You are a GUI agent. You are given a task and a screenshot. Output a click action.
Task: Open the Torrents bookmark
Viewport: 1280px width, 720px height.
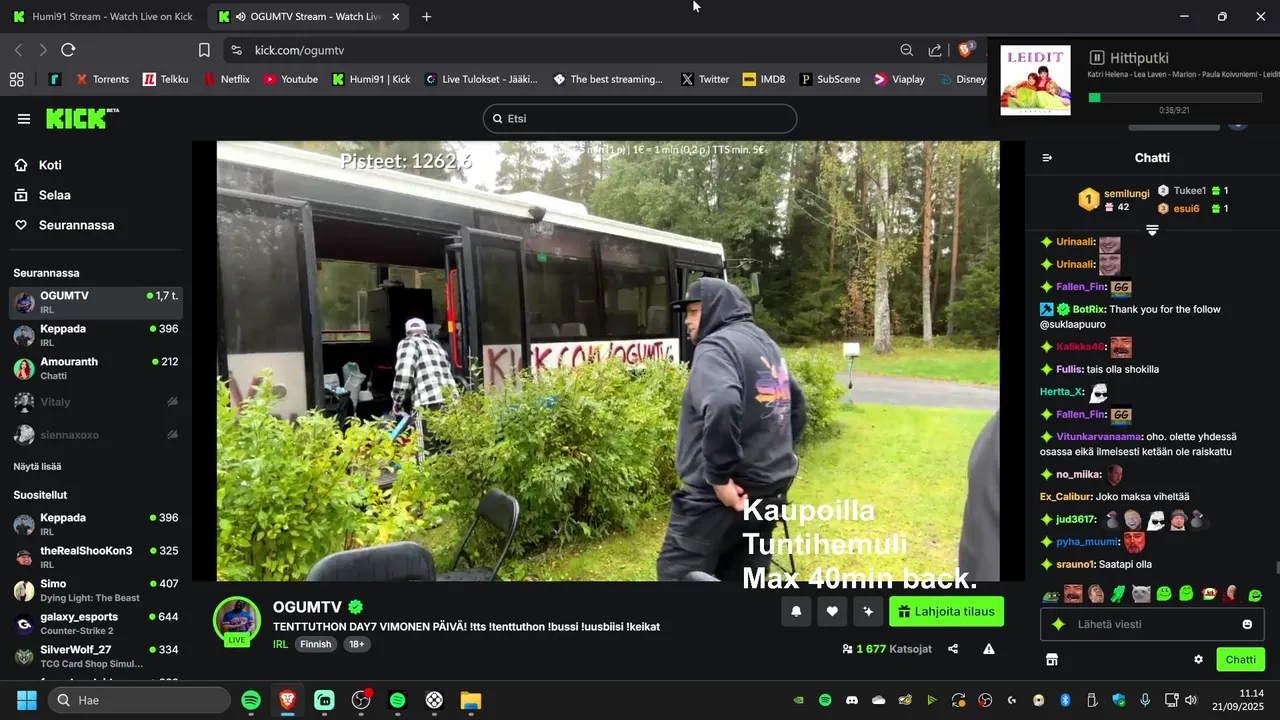(102, 79)
